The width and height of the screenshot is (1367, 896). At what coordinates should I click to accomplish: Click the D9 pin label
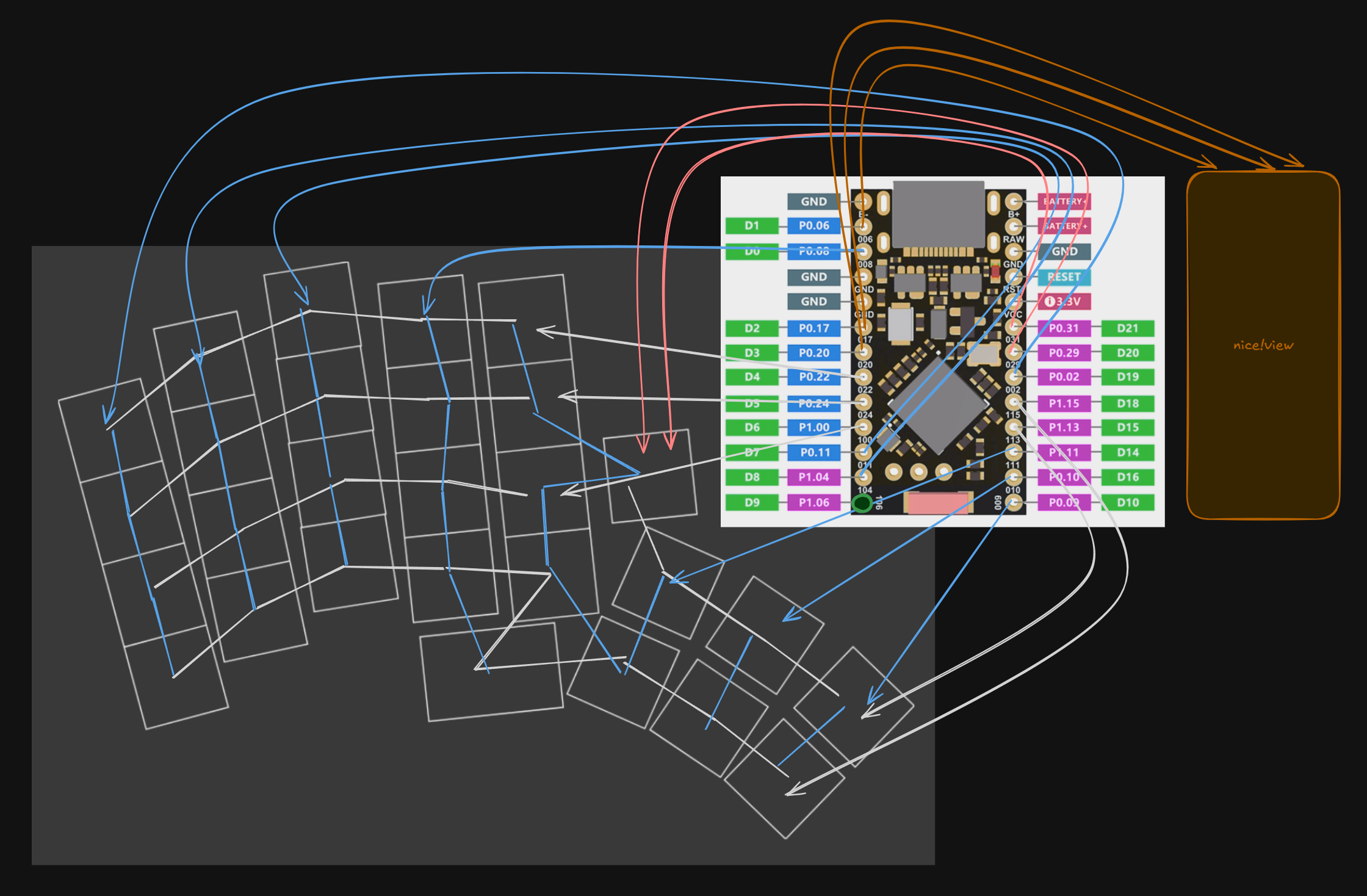[x=751, y=502]
